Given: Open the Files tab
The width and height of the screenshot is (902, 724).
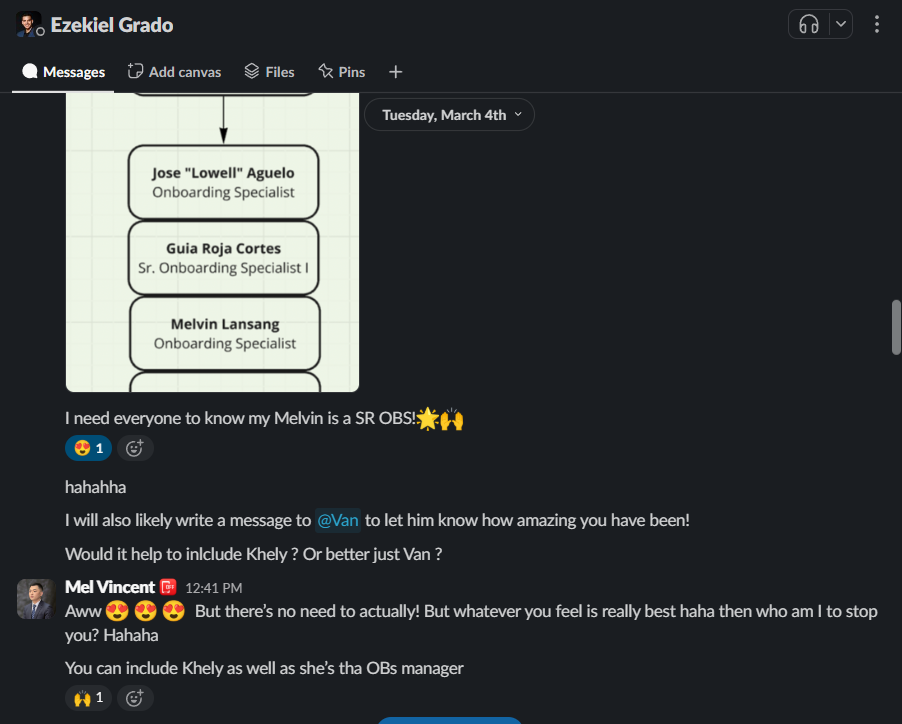Looking at the screenshot, I should click(x=269, y=72).
